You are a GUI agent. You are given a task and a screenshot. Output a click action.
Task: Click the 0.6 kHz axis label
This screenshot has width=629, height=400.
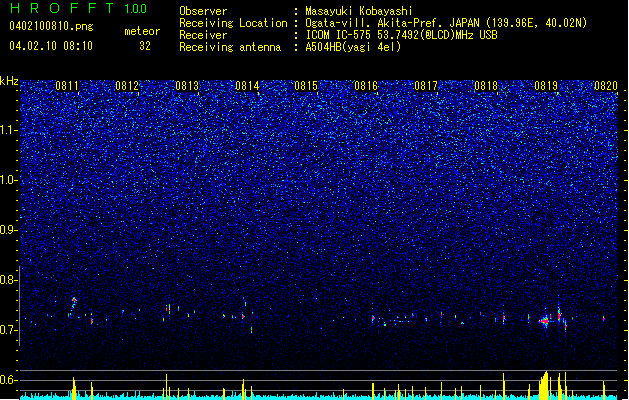tap(8, 380)
